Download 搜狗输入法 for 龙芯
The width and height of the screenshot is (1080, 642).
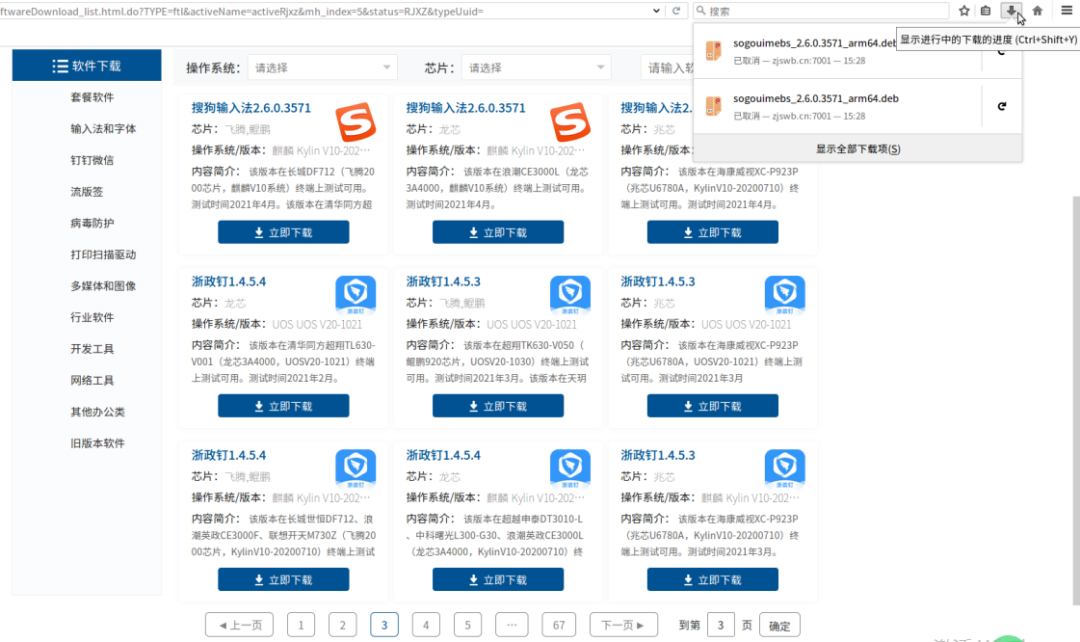click(x=498, y=232)
